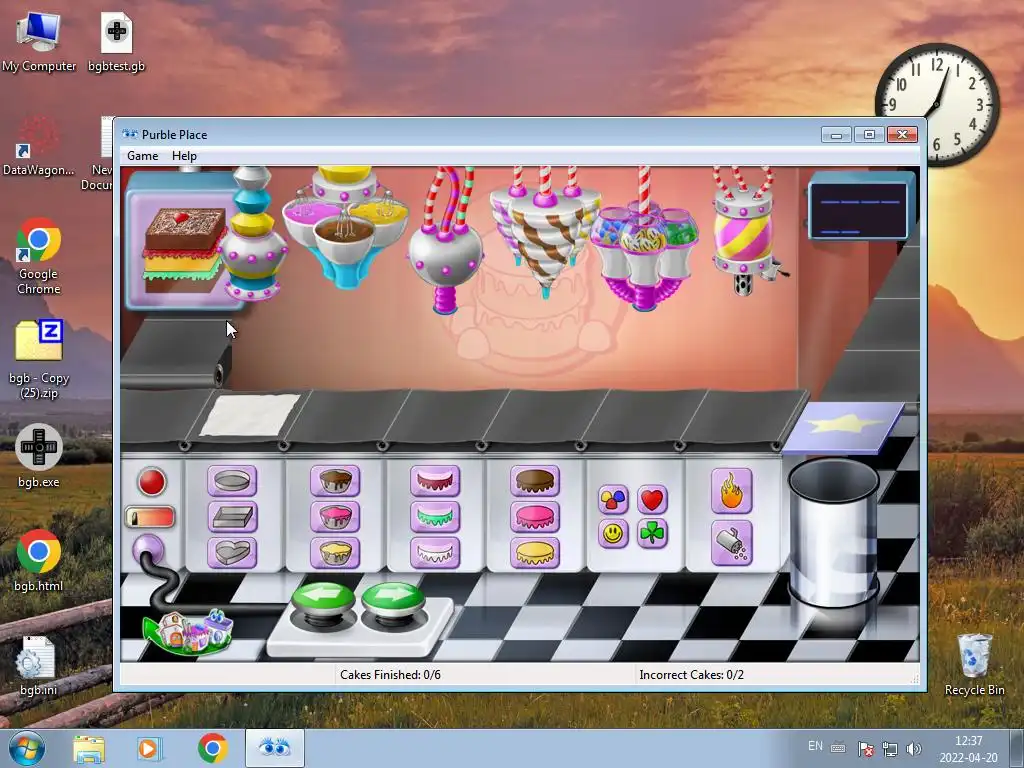Choose the yellow vanilla batter button
This screenshot has width=1024, height=768.
click(335, 552)
